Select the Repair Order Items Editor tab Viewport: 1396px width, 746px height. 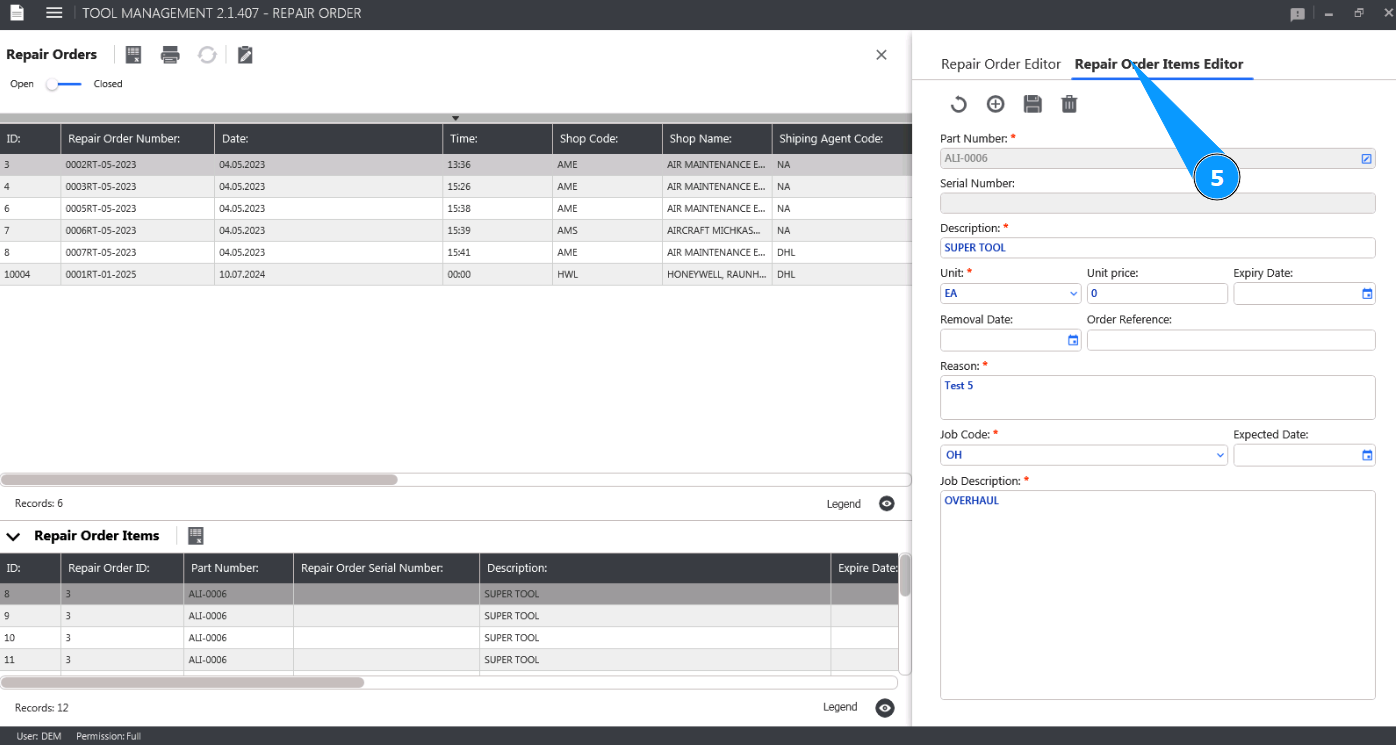pyautogui.click(x=1159, y=64)
